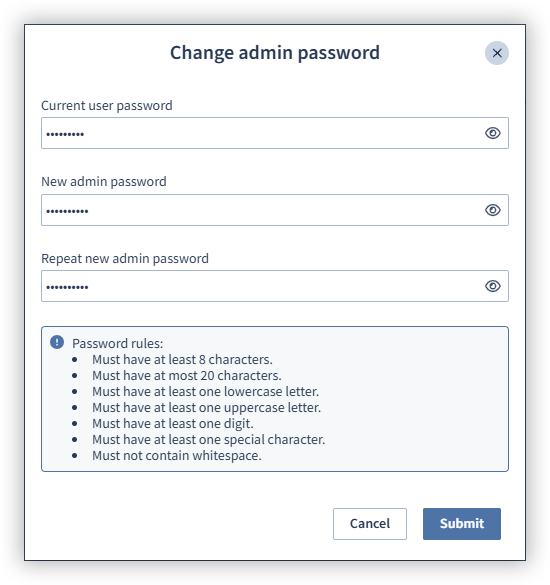Image resolution: width=550 pixels, height=585 pixels.
Task: Submit the new admin password
Action: pyautogui.click(x=462, y=523)
